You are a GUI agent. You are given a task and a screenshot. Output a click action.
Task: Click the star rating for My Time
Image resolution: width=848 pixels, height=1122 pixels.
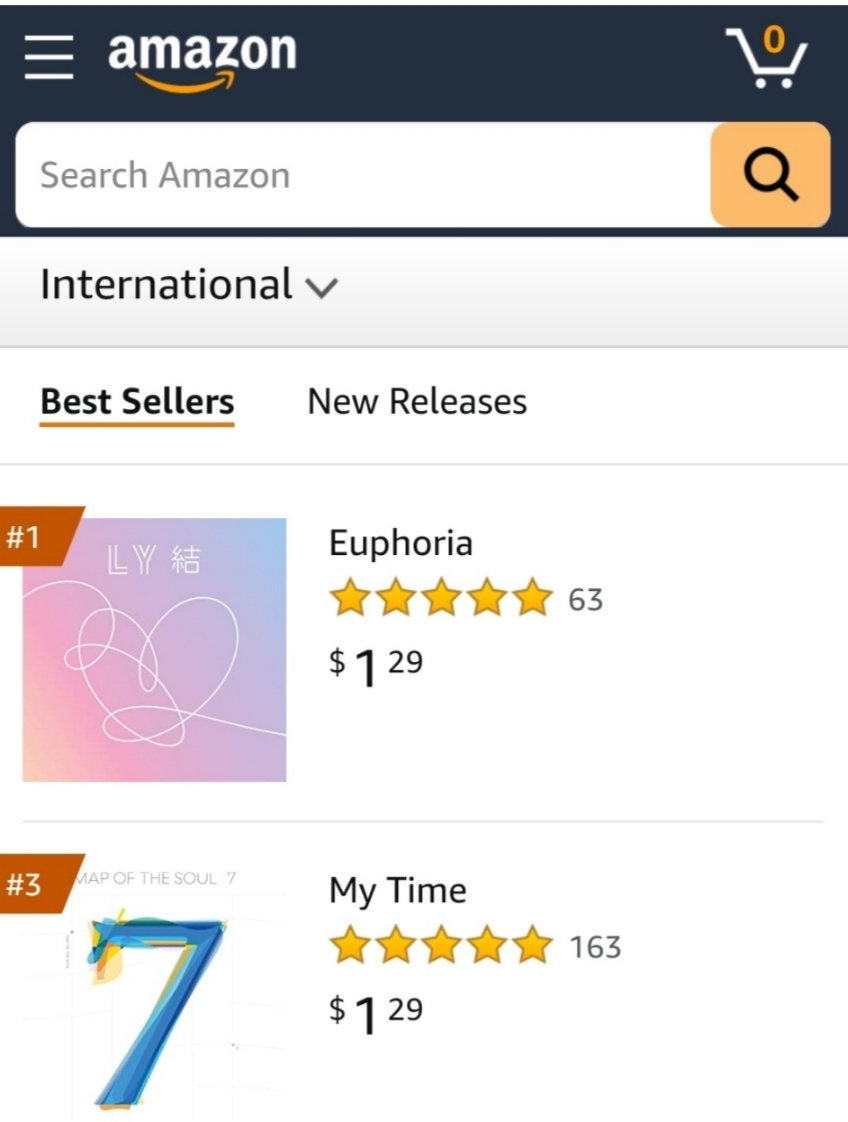click(x=441, y=945)
